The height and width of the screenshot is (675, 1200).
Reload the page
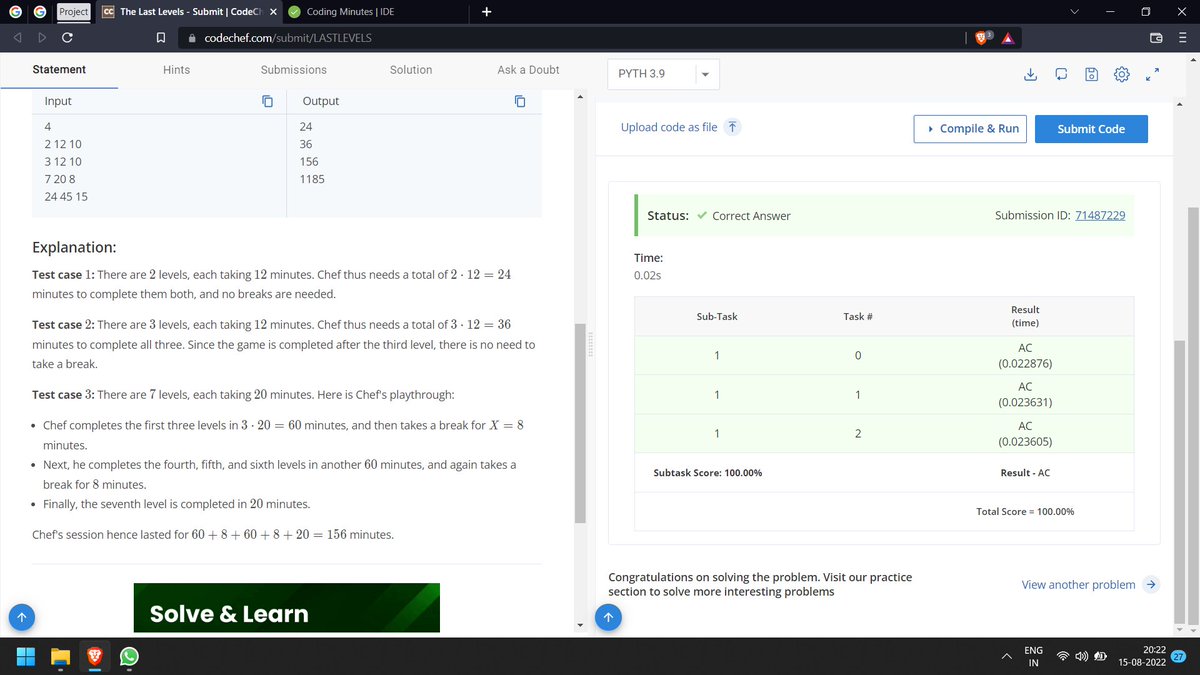[x=66, y=38]
